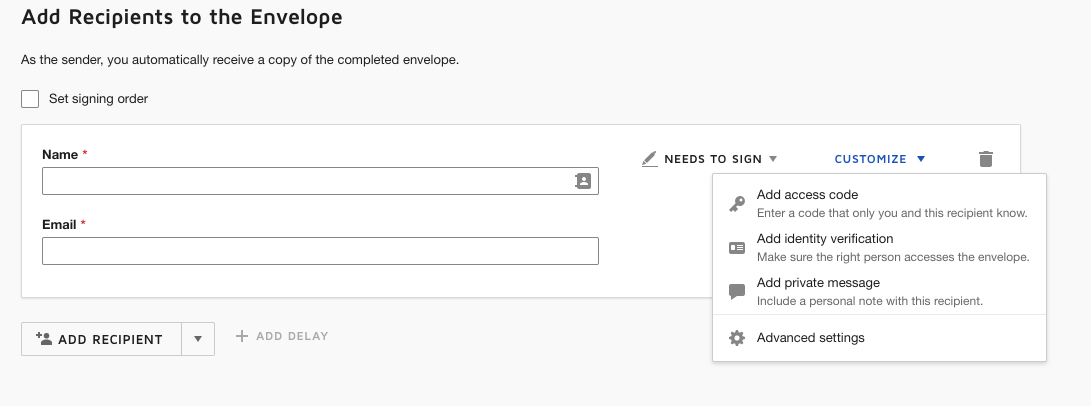The width and height of the screenshot is (1091, 406).
Task: Open the arrow next to Add Recipient
Action: pos(198,339)
